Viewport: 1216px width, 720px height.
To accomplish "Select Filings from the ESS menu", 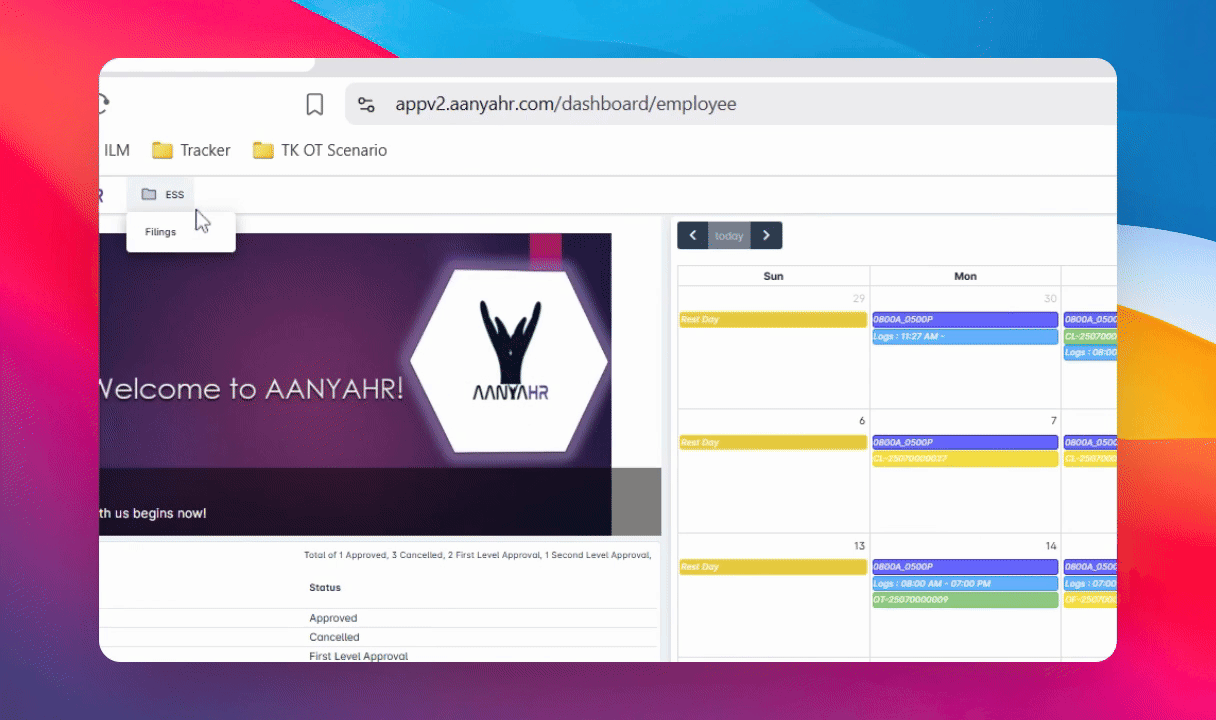I will pyautogui.click(x=160, y=232).
